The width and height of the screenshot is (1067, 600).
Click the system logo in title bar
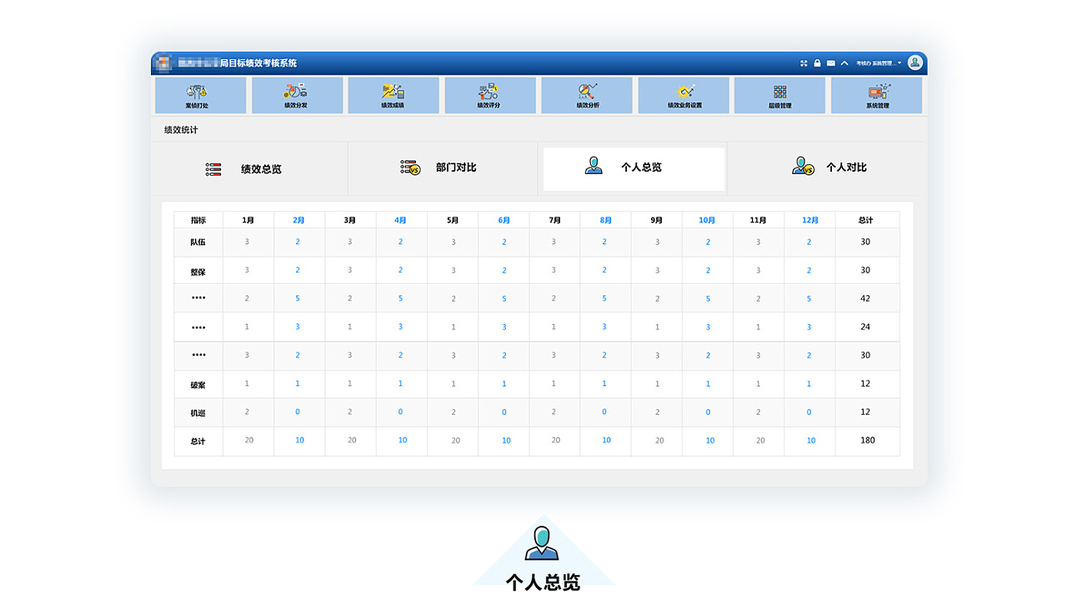(x=163, y=63)
